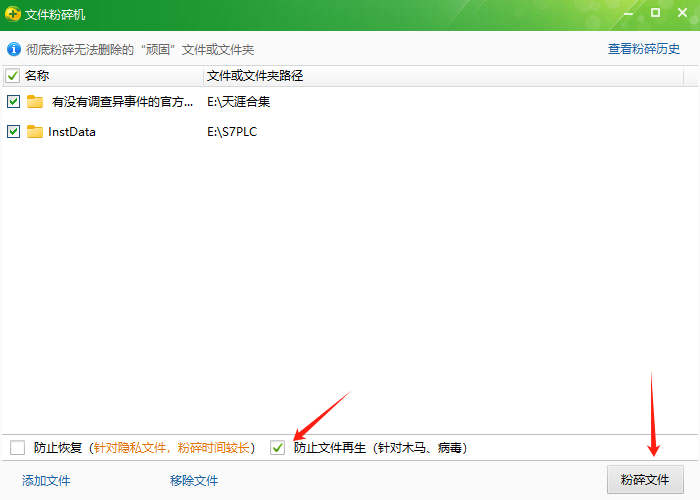This screenshot has height=500, width=700.
Task: Disable the 防止文件再生 checkbox
Action: tap(277, 447)
